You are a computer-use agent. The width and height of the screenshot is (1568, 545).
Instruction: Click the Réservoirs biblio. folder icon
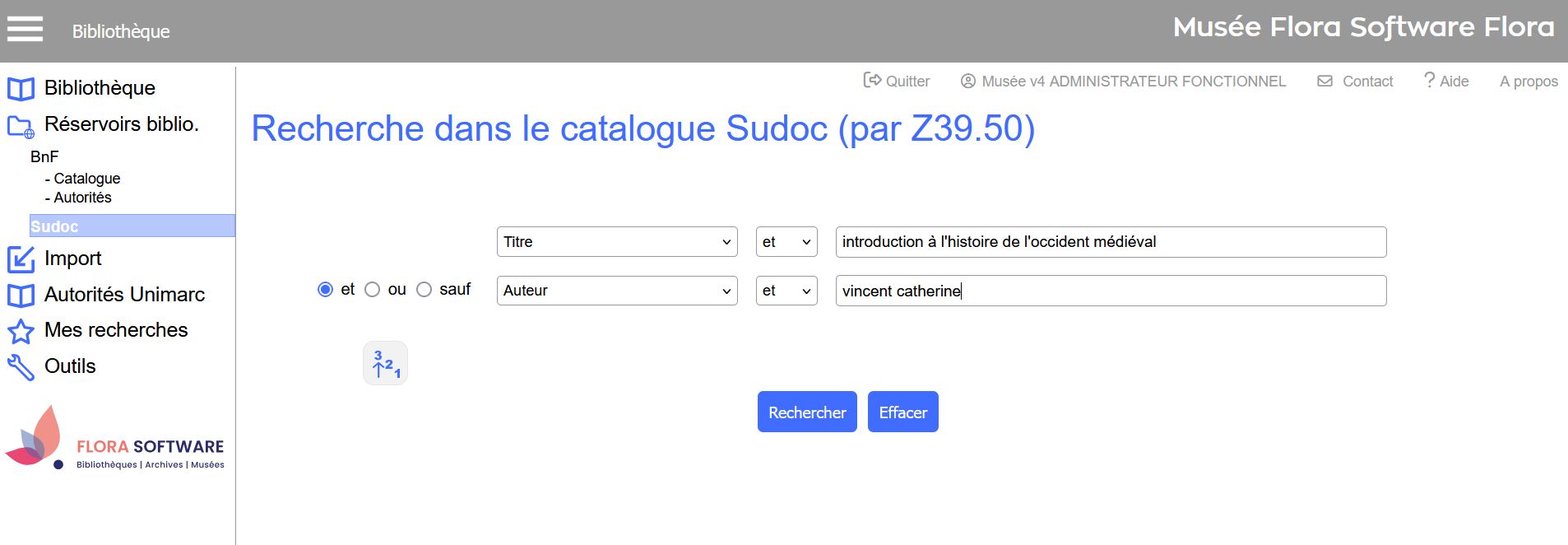pos(21,126)
